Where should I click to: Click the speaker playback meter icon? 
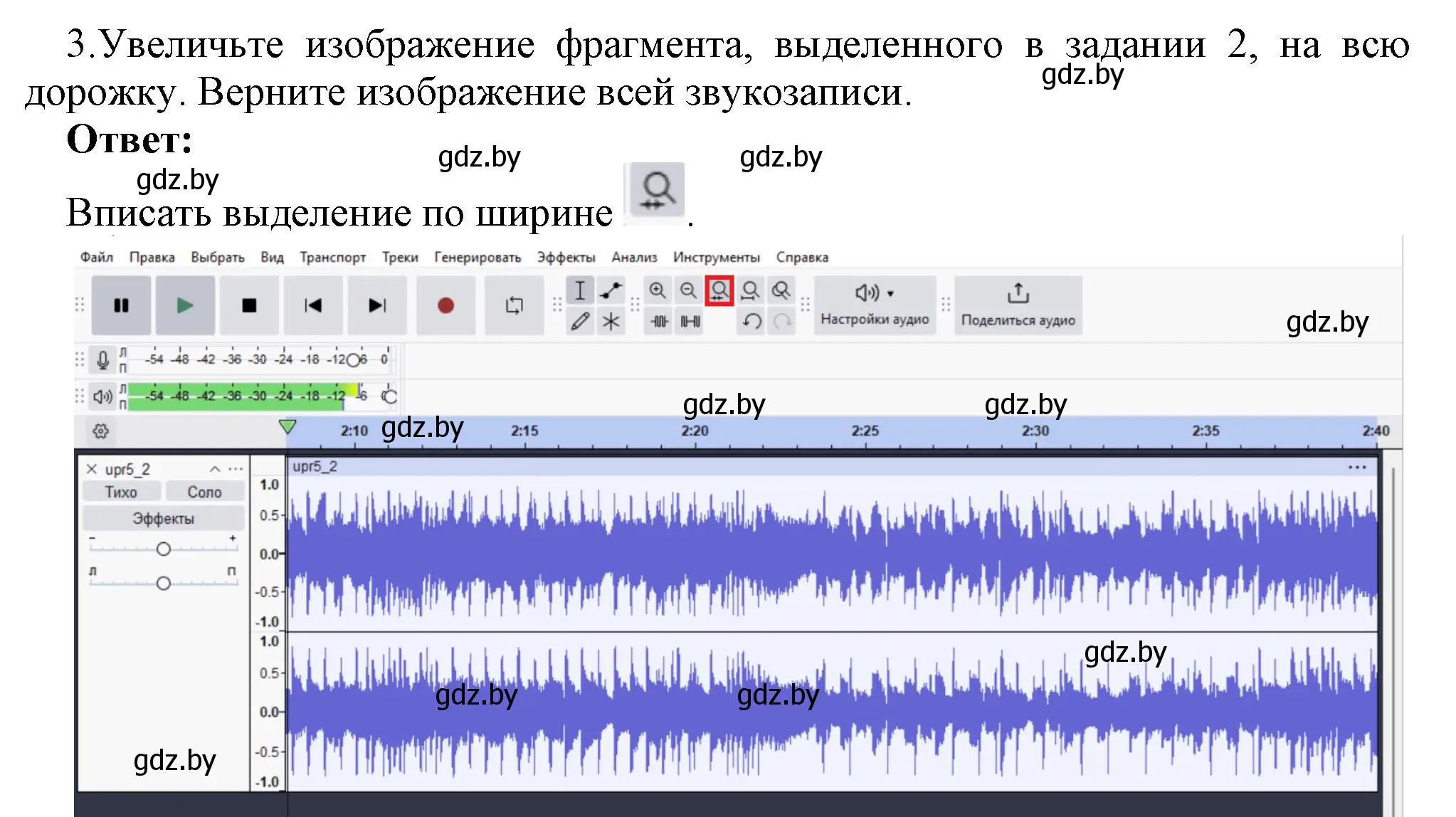pyautogui.click(x=102, y=396)
